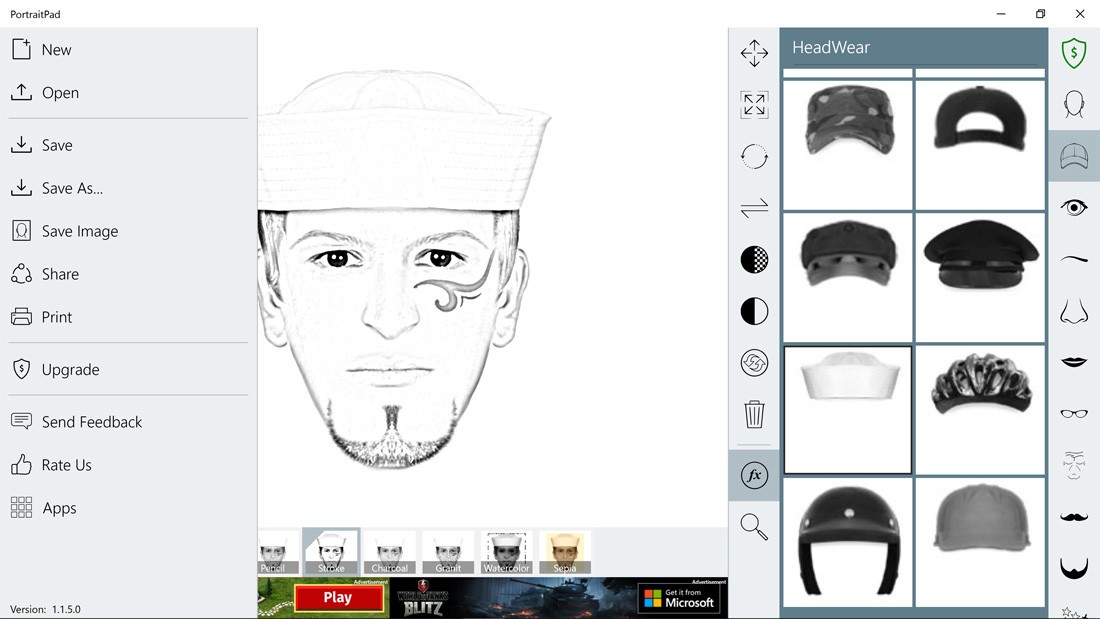1100x619 pixels.
Task: Click Save Image in left menu
Action: pos(80,231)
